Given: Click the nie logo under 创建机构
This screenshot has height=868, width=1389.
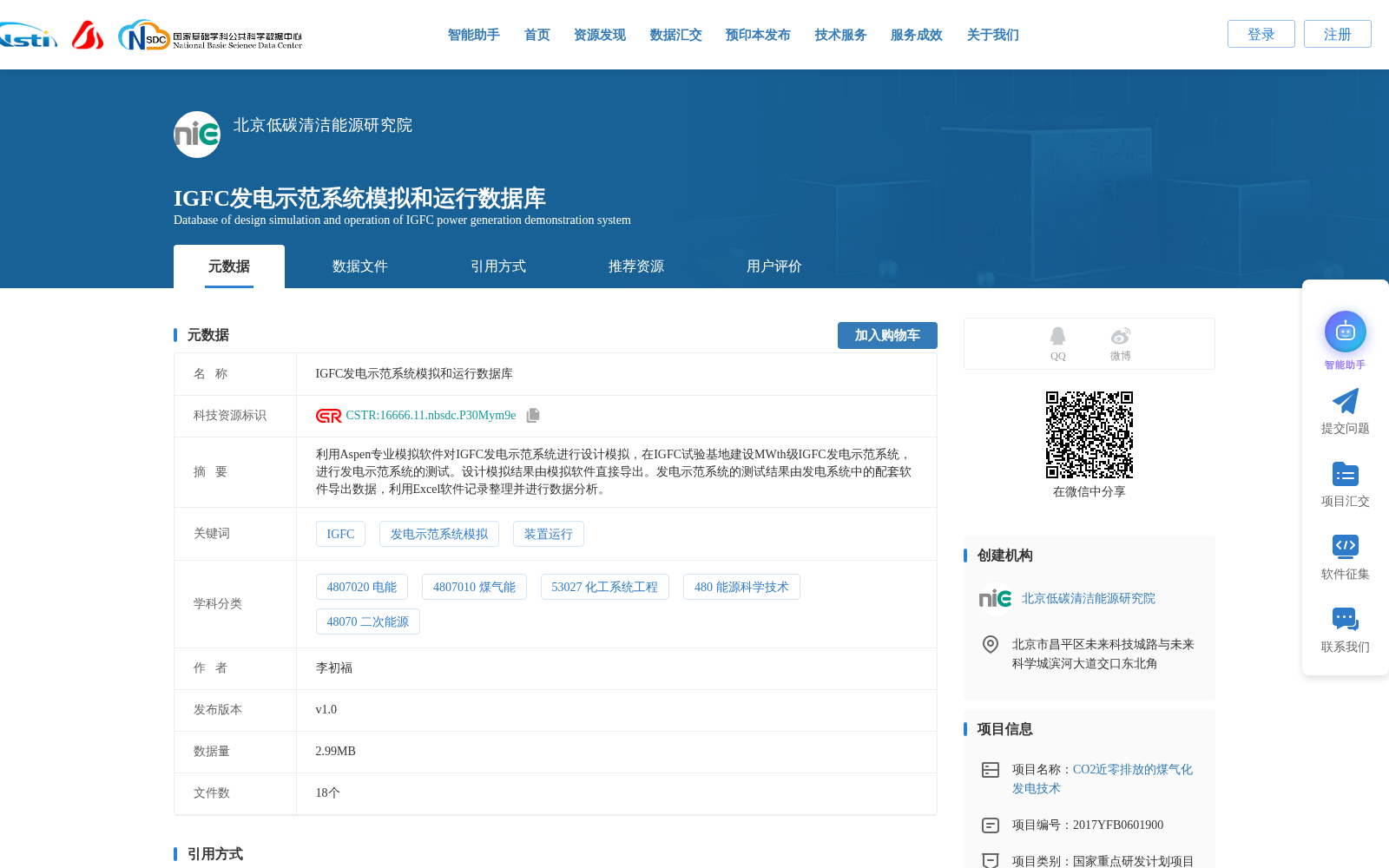Looking at the screenshot, I should pos(995,598).
